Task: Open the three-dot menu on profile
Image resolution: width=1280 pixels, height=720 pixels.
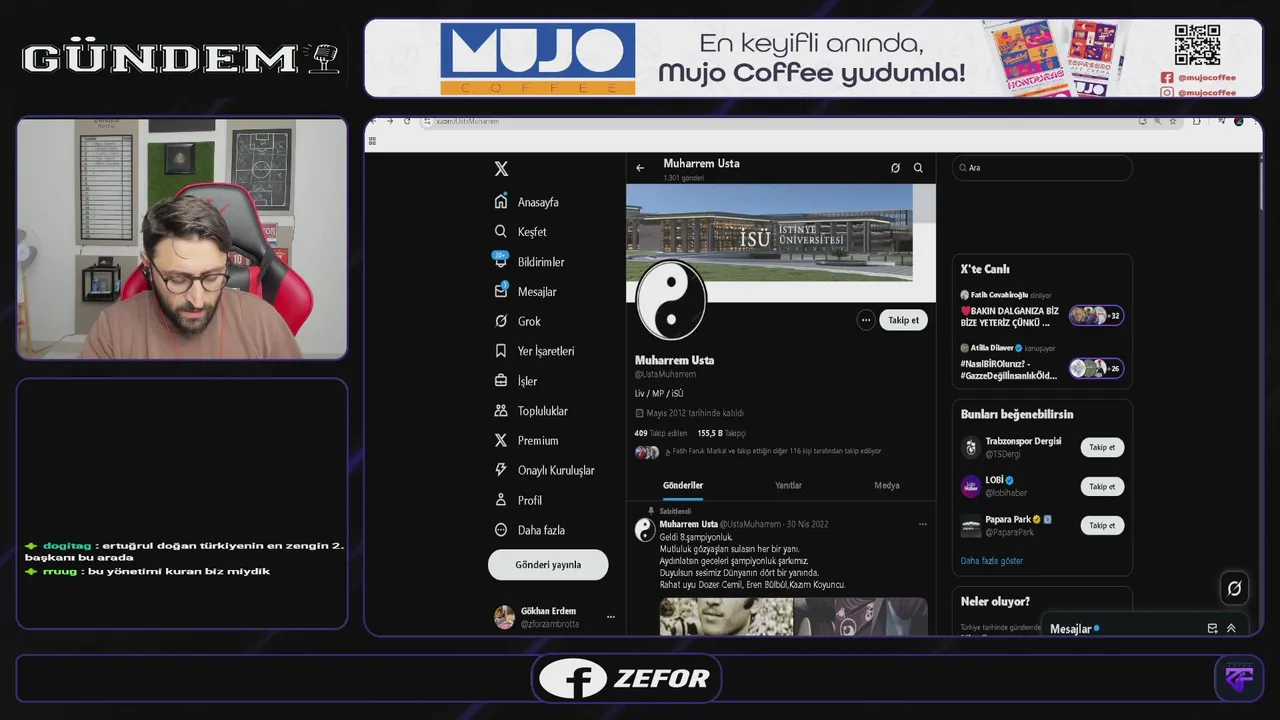Action: (x=866, y=320)
